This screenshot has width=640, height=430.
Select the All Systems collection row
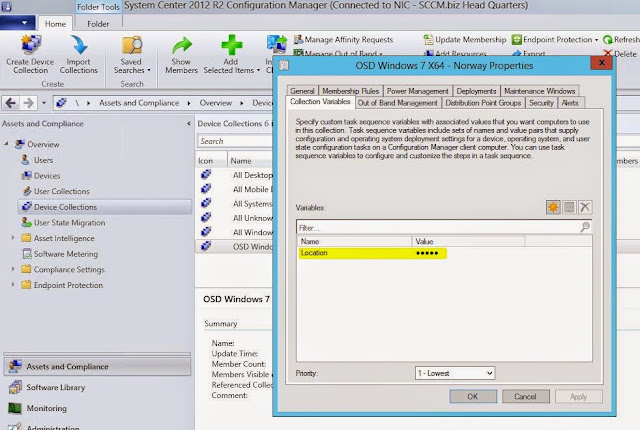pyautogui.click(x=234, y=204)
